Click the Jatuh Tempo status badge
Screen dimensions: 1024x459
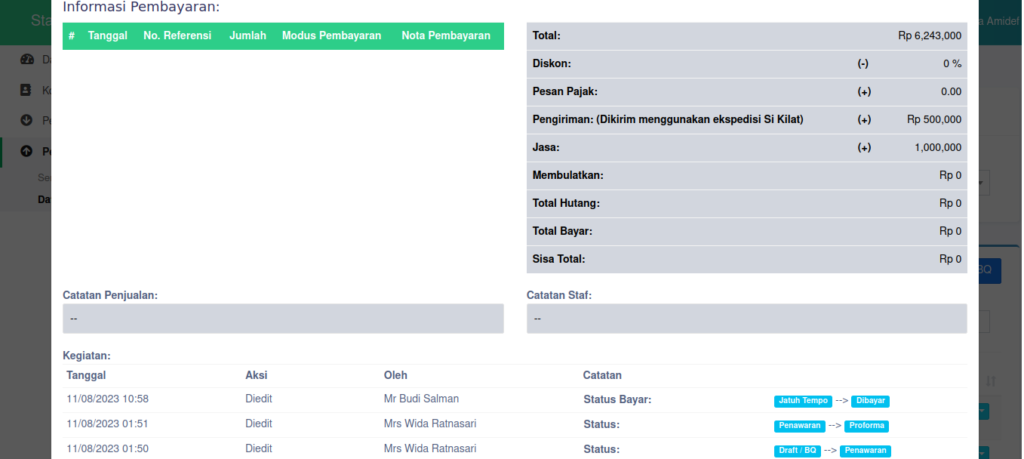(x=802, y=401)
